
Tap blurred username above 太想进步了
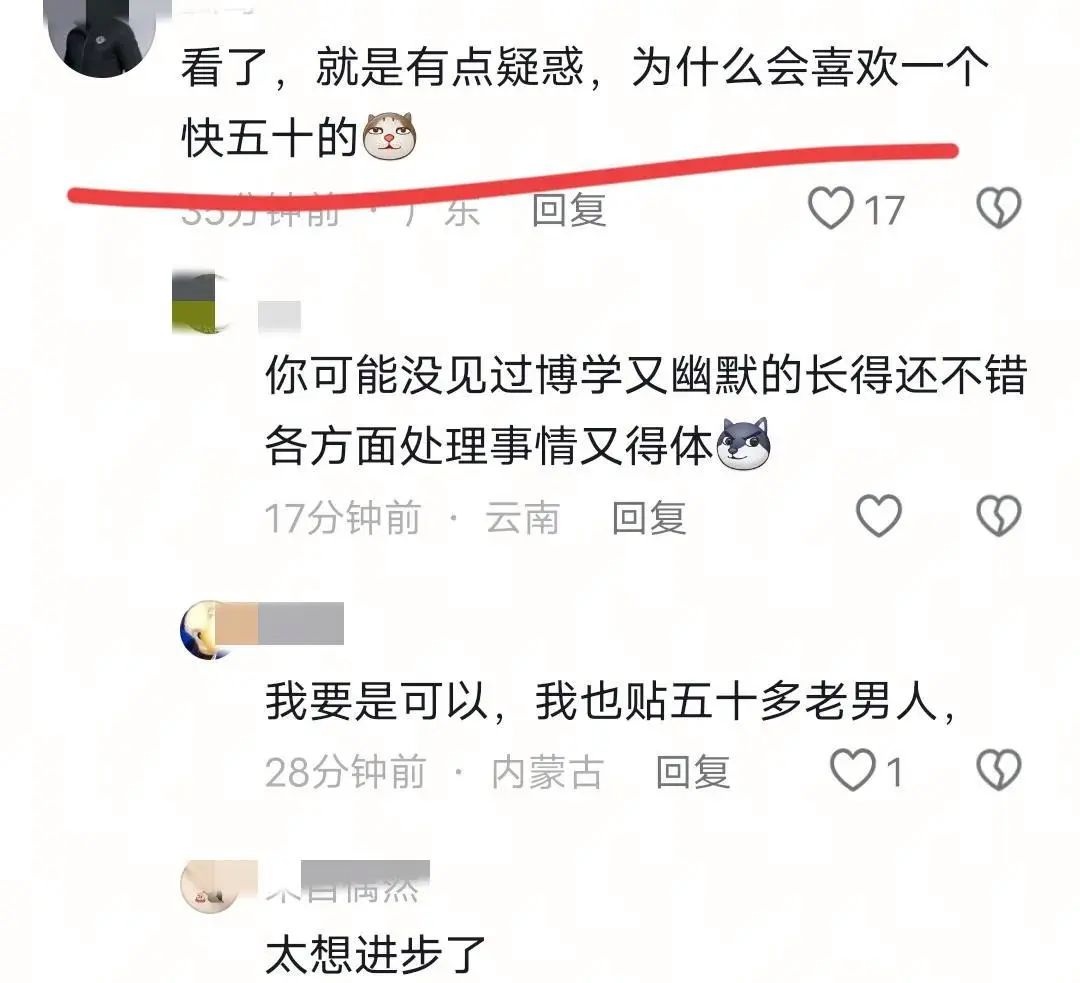(x=348, y=882)
